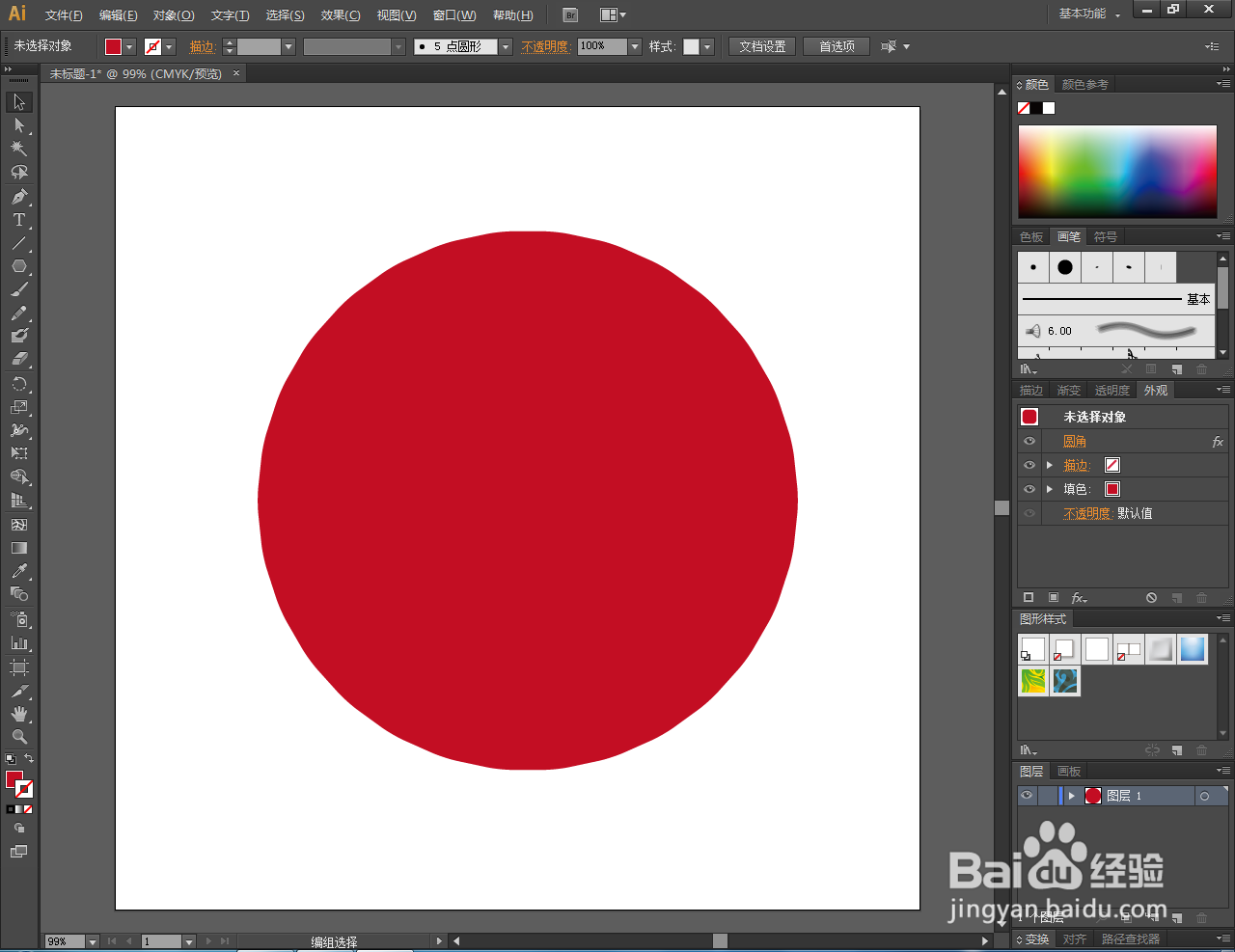The height and width of the screenshot is (952, 1235).
Task: Select the Blob Brush tool
Action: [19, 336]
